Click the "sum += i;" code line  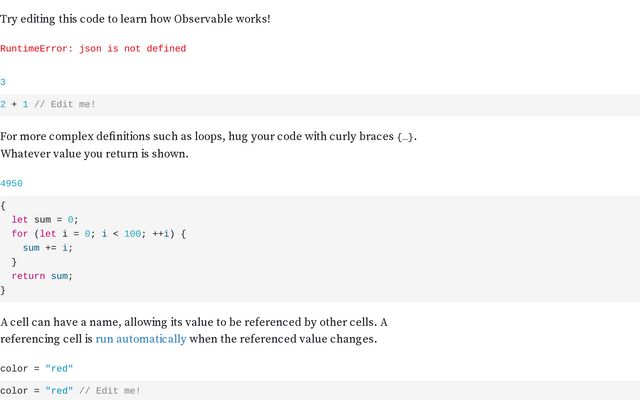48,248
